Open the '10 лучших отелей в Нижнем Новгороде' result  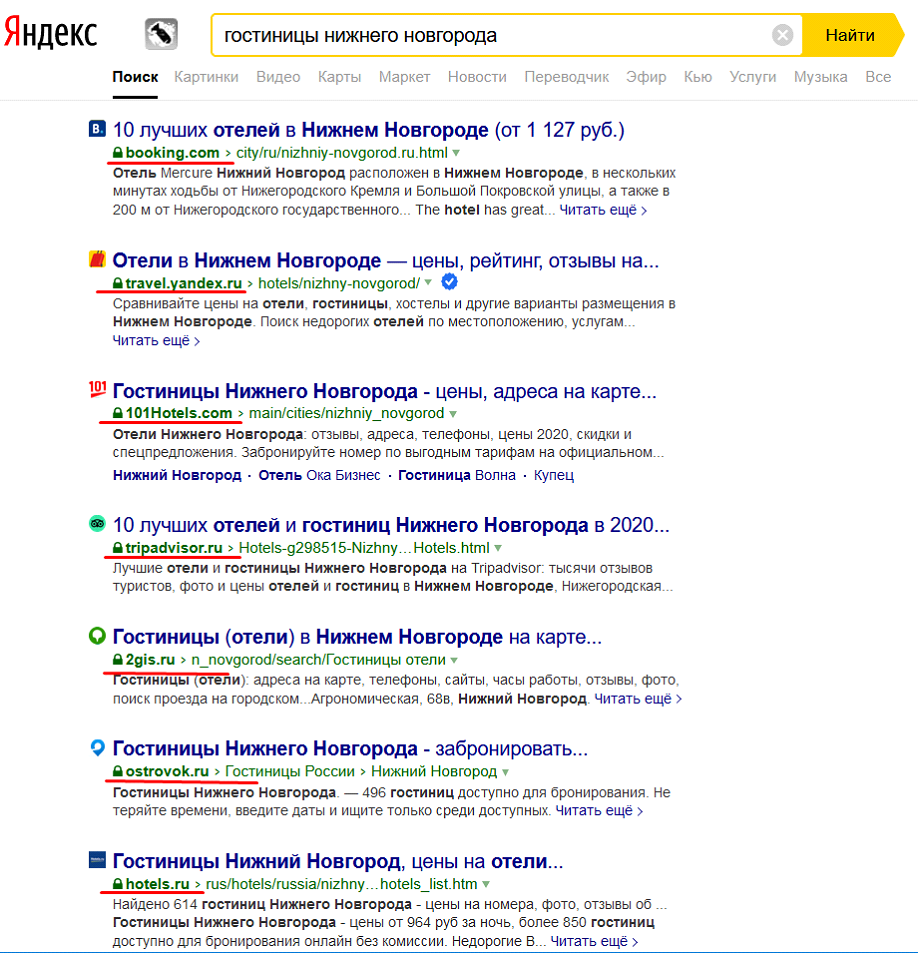368,130
